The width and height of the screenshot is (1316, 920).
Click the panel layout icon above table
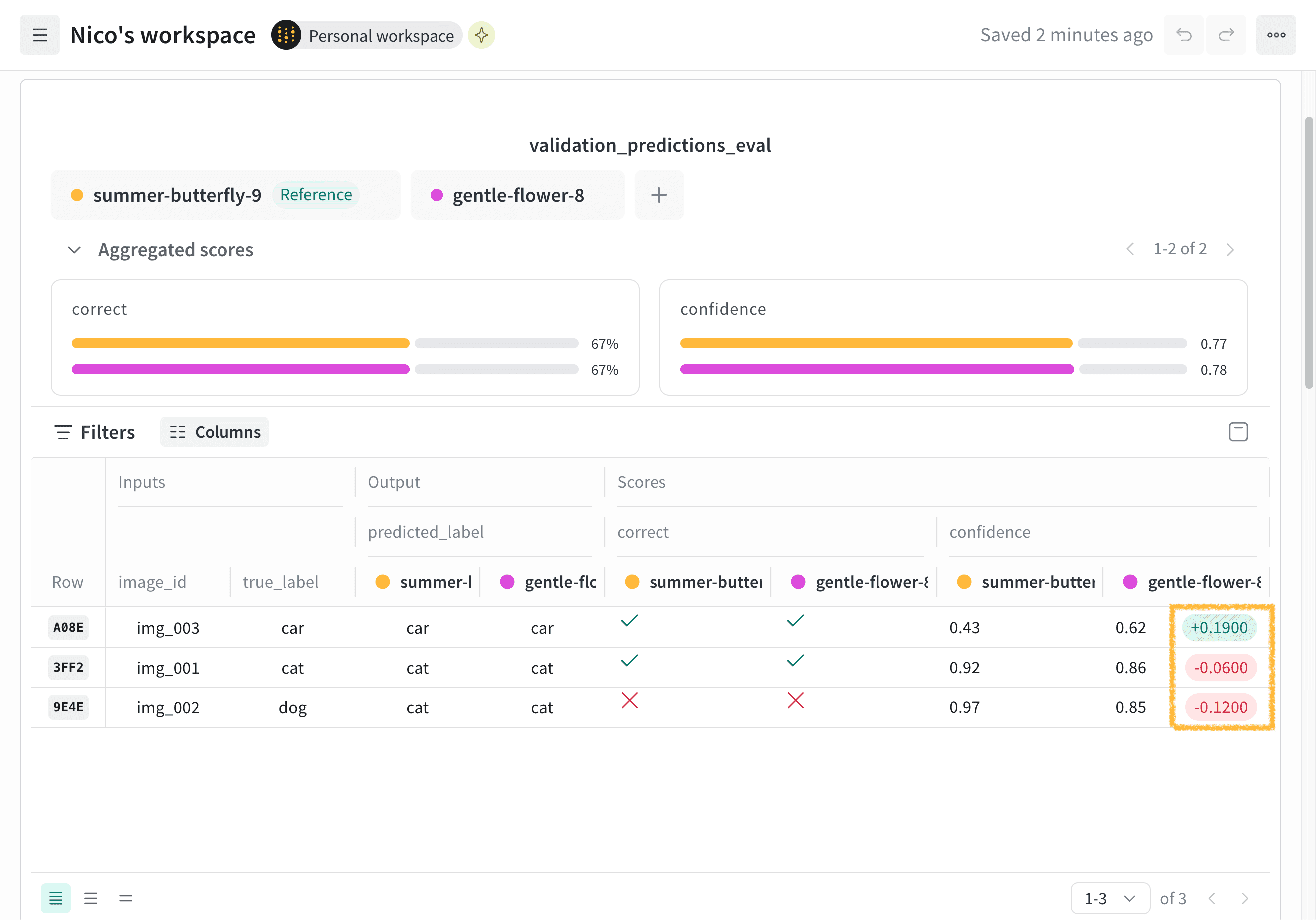pos(1238,432)
